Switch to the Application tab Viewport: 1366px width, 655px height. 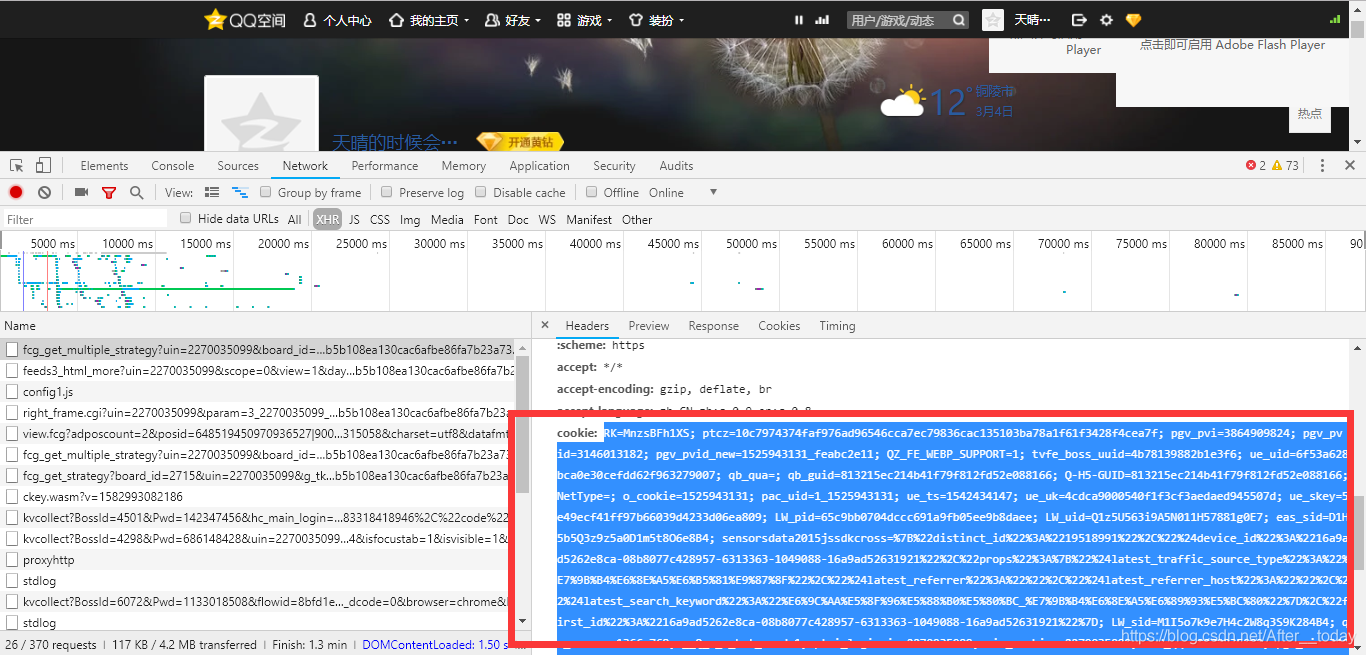coord(539,166)
